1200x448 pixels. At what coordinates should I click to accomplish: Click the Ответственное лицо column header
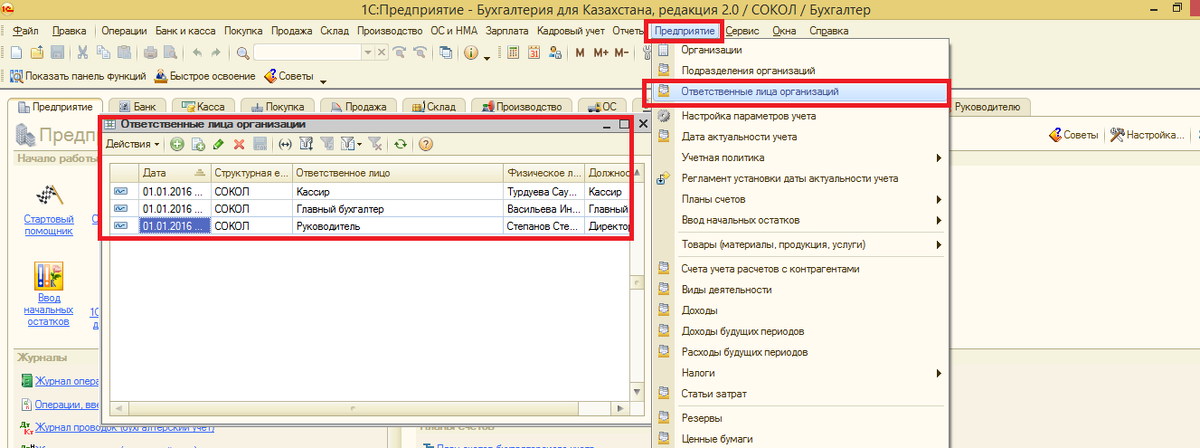(x=398, y=173)
